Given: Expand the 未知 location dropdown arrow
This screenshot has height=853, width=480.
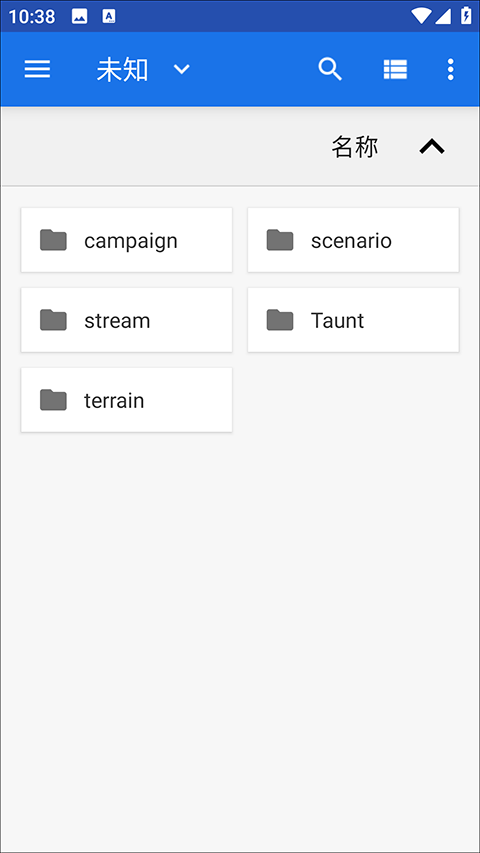Looking at the screenshot, I should click(181, 70).
